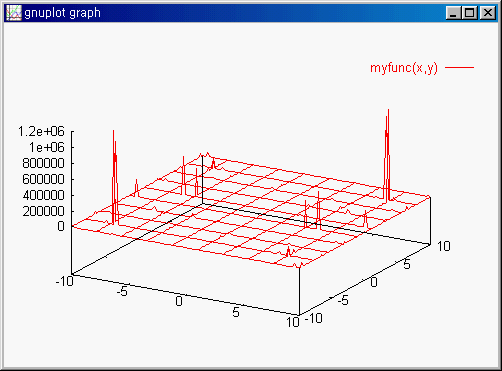The height and width of the screenshot is (371, 502).
Task: Click the gnuplot graph title bar text
Action: (x=62, y=13)
